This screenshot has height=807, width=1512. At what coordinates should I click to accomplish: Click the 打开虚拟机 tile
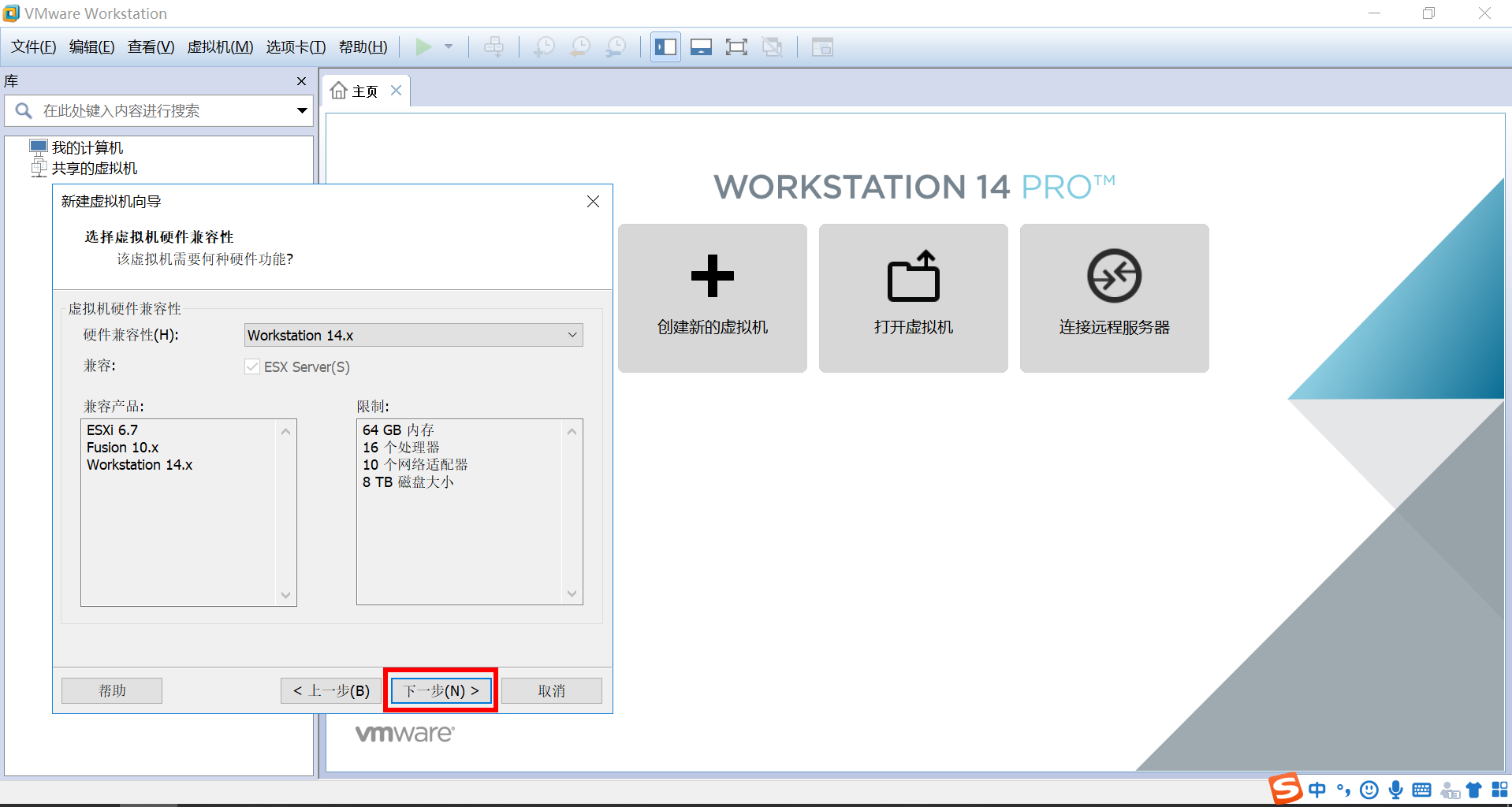tap(914, 298)
